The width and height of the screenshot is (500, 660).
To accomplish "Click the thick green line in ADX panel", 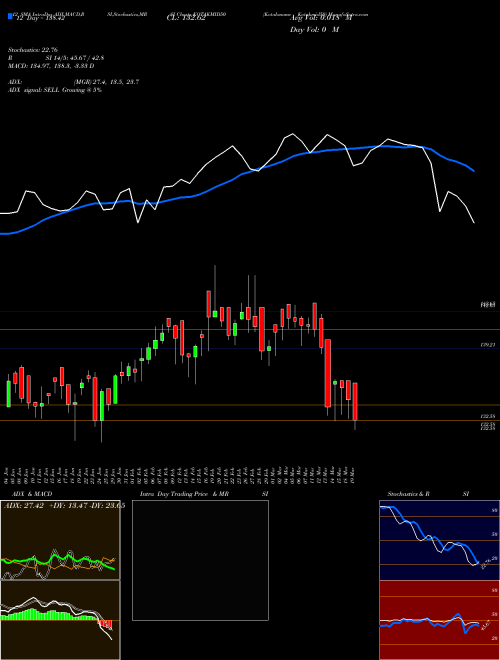I will tap(58, 562).
